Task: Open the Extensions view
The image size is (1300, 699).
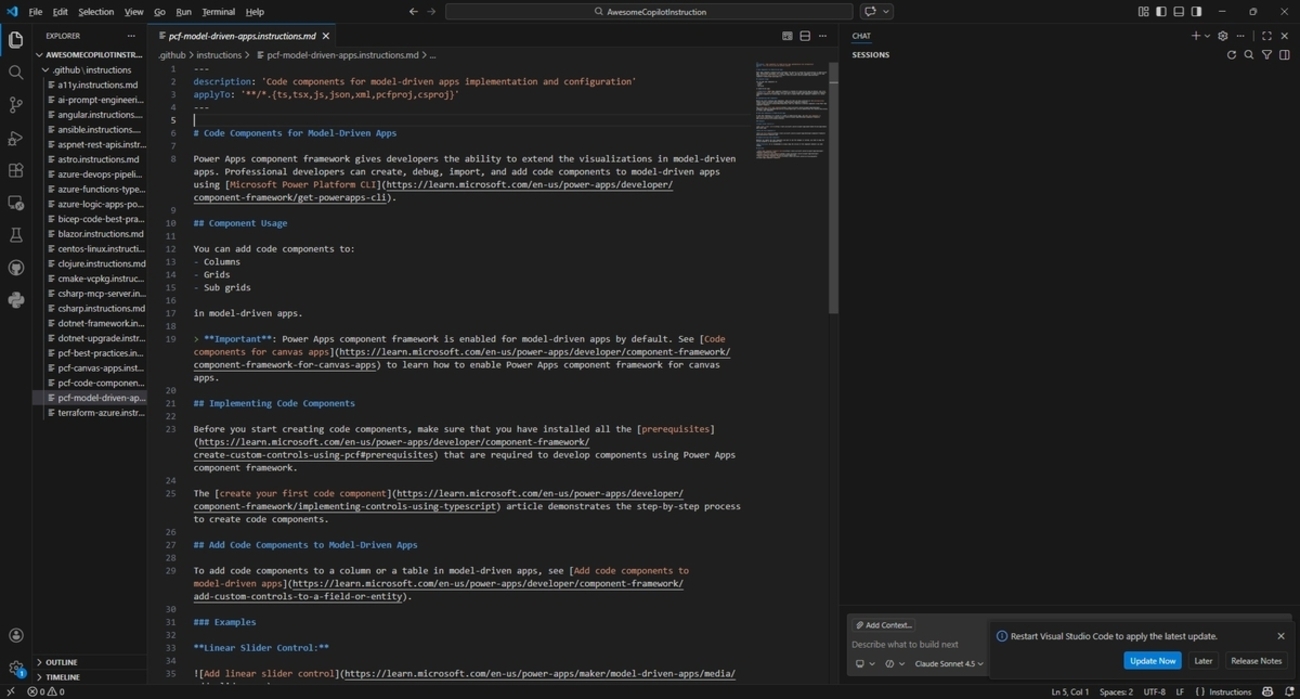Action: (x=16, y=171)
